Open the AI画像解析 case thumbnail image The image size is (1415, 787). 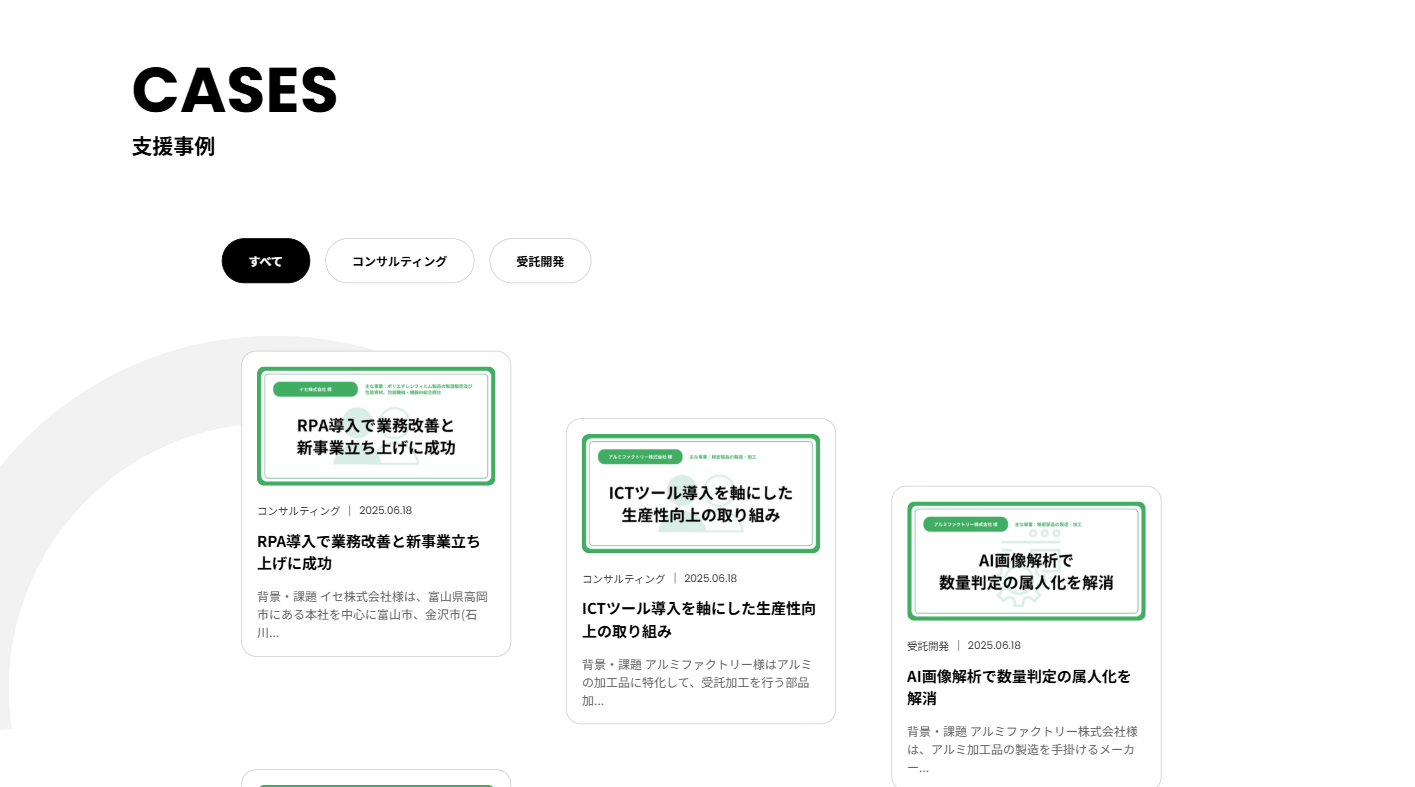tap(1026, 560)
